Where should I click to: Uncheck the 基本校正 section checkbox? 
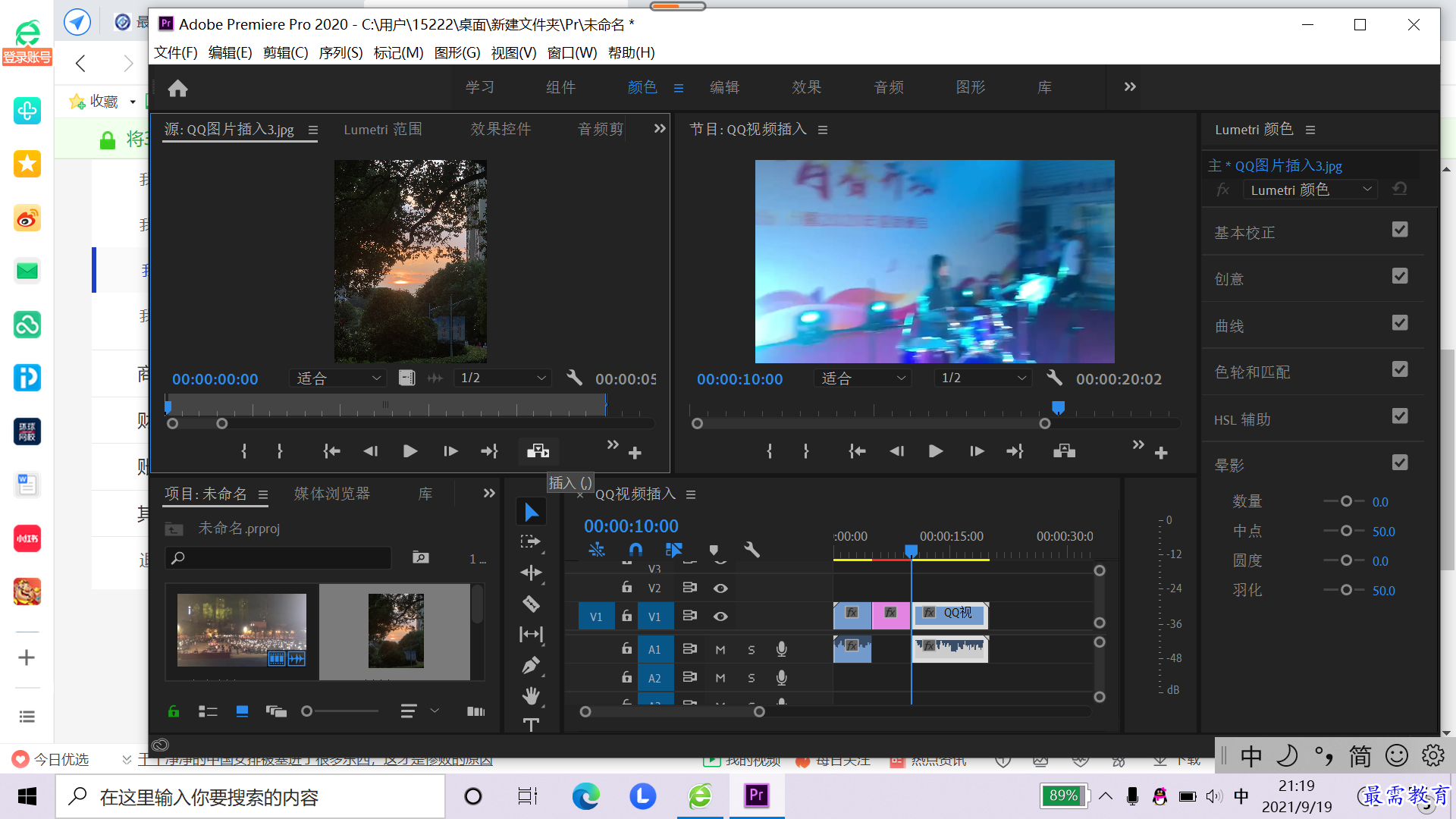tap(1400, 230)
